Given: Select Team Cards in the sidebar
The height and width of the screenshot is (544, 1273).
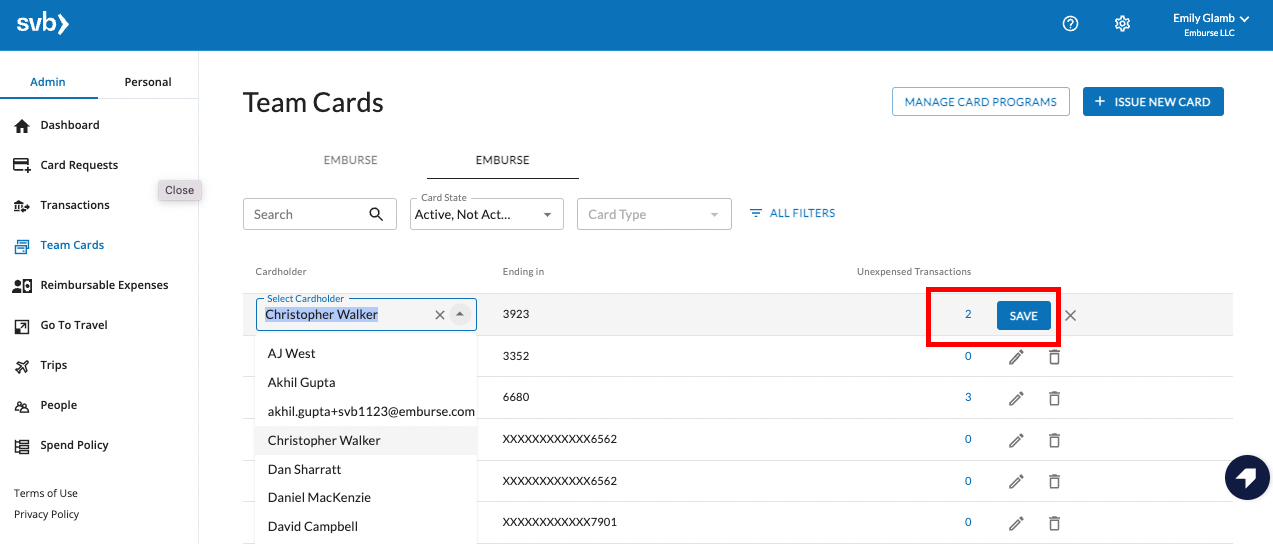Looking at the screenshot, I should [72, 245].
